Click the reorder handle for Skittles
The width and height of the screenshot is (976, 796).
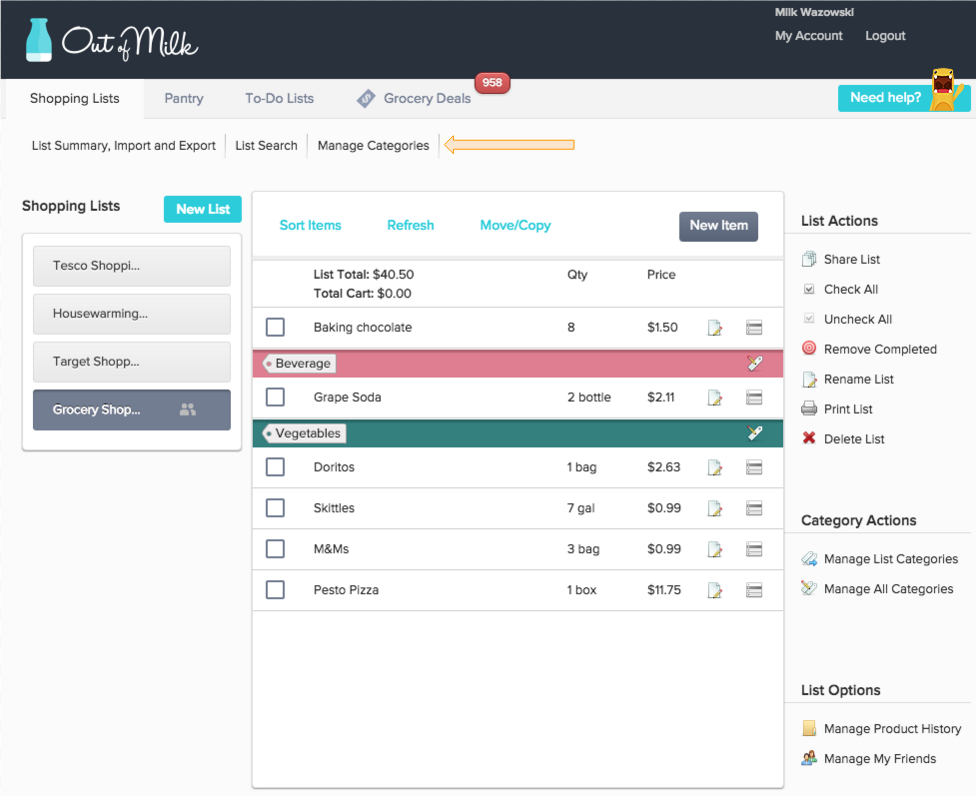coord(754,508)
